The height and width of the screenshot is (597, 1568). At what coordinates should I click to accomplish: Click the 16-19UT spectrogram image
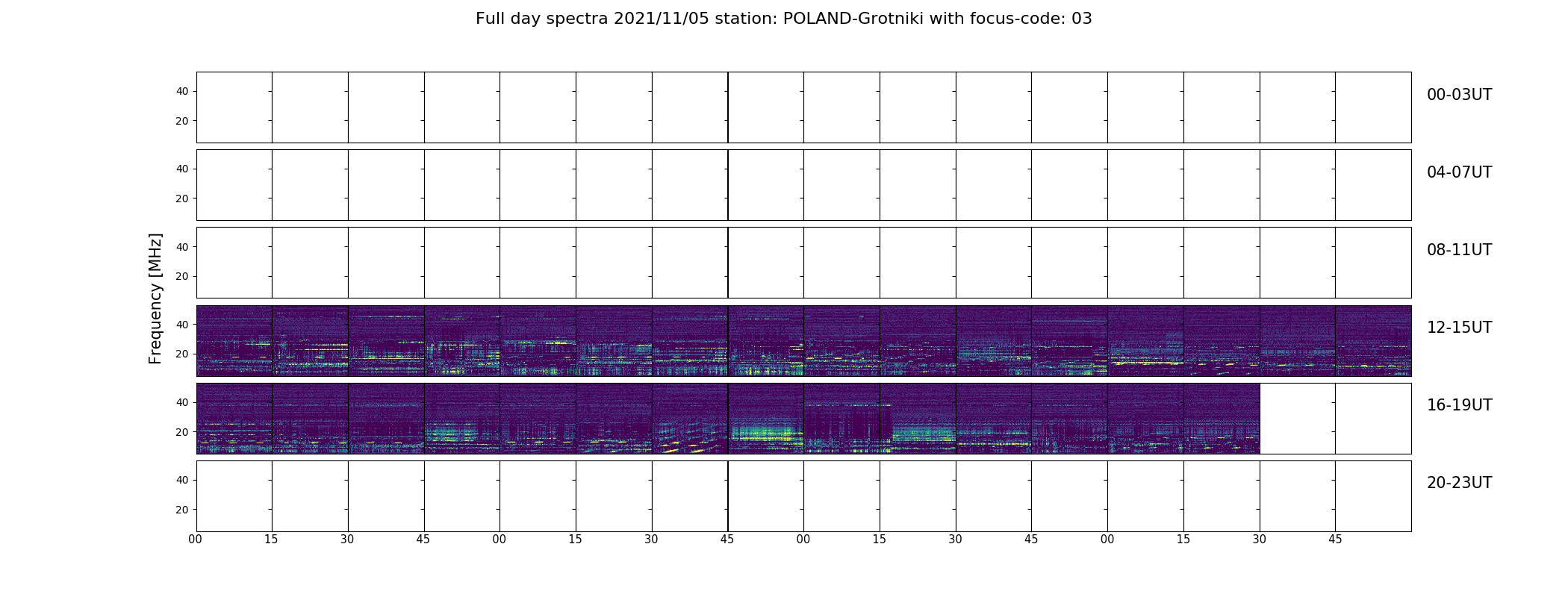click(x=728, y=418)
